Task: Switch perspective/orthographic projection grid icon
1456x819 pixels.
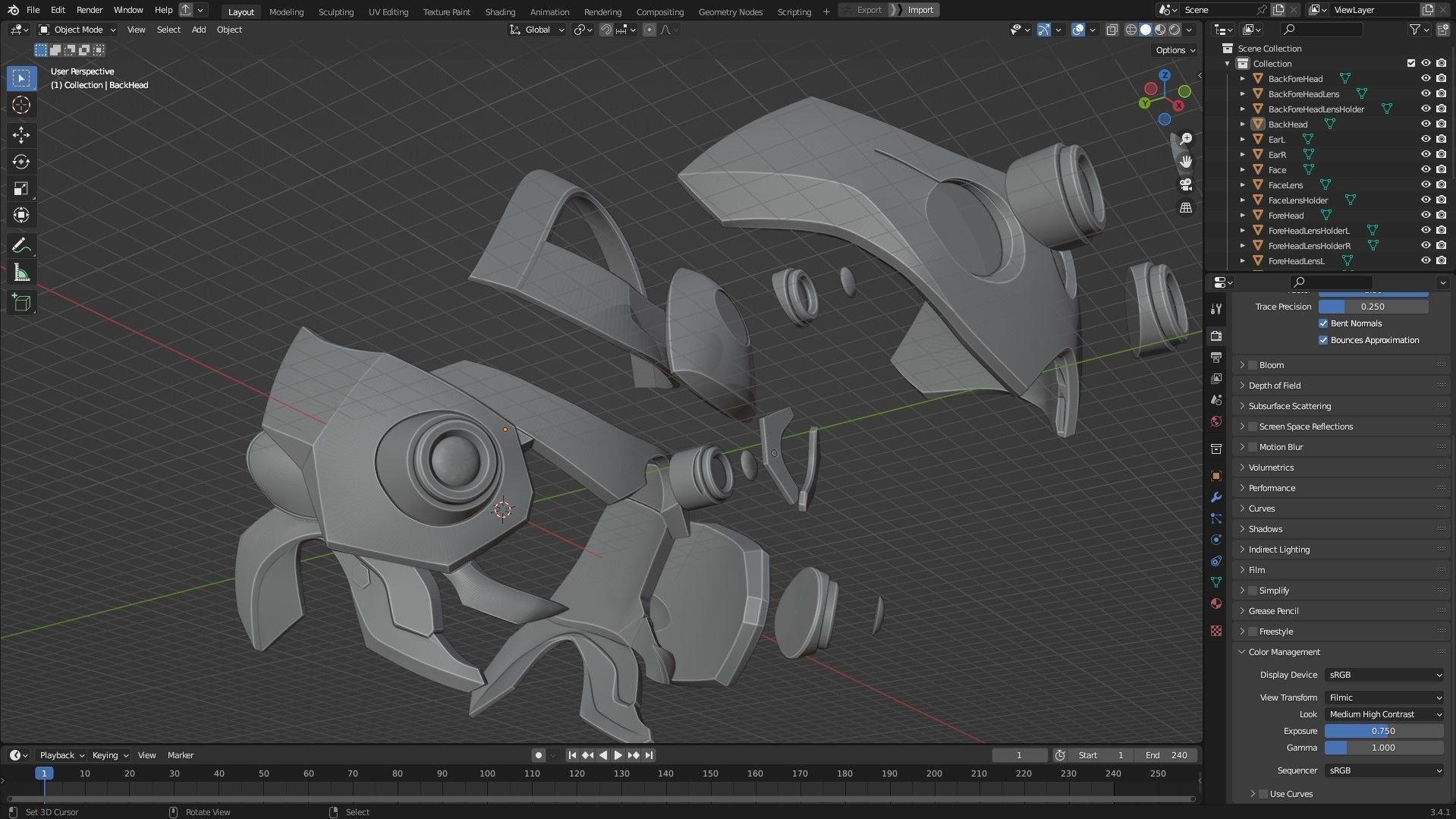Action: point(1186,207)
